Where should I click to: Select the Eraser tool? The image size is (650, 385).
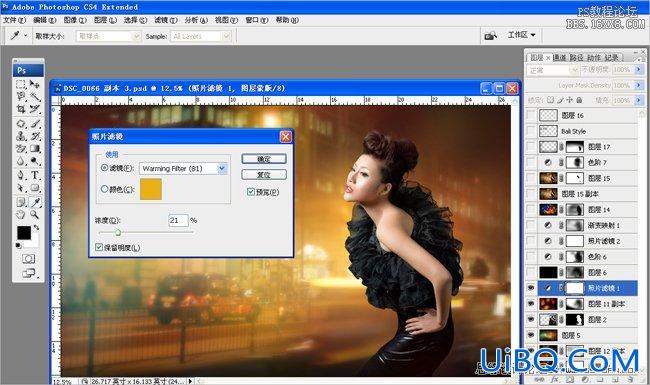tap(21, 149)
